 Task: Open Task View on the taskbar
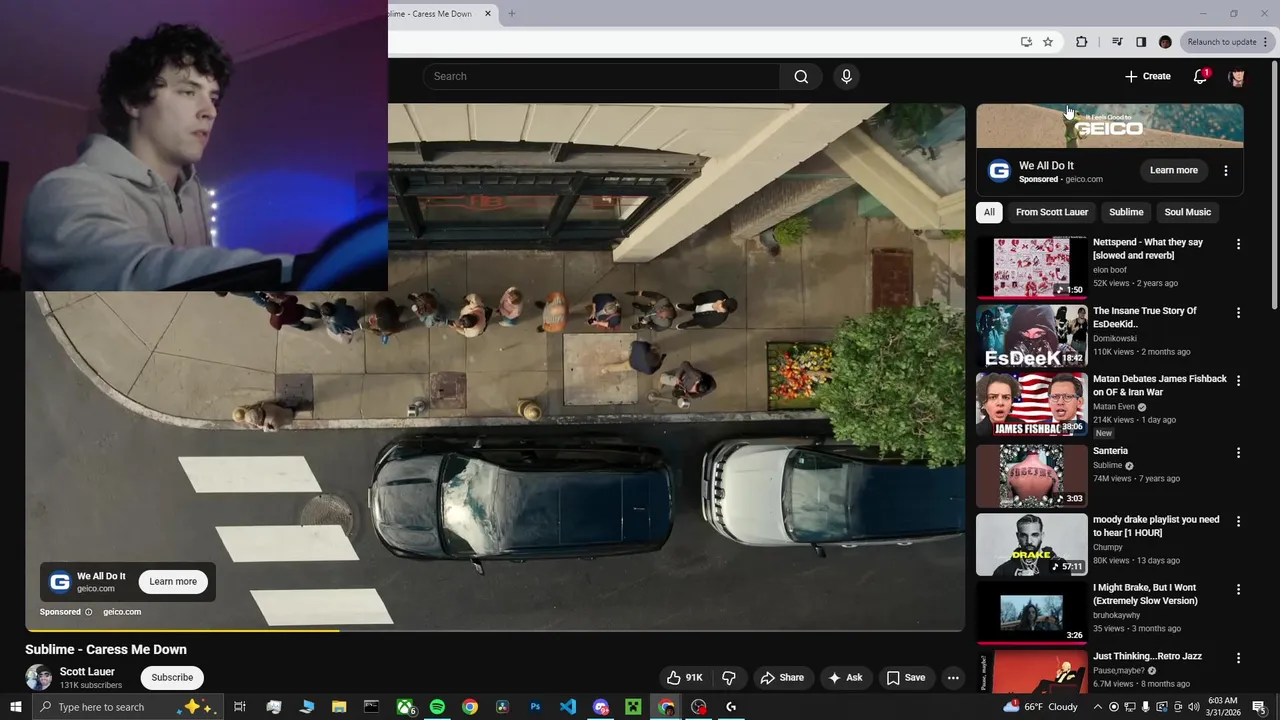pyautogui.click(x=240, y=707)
